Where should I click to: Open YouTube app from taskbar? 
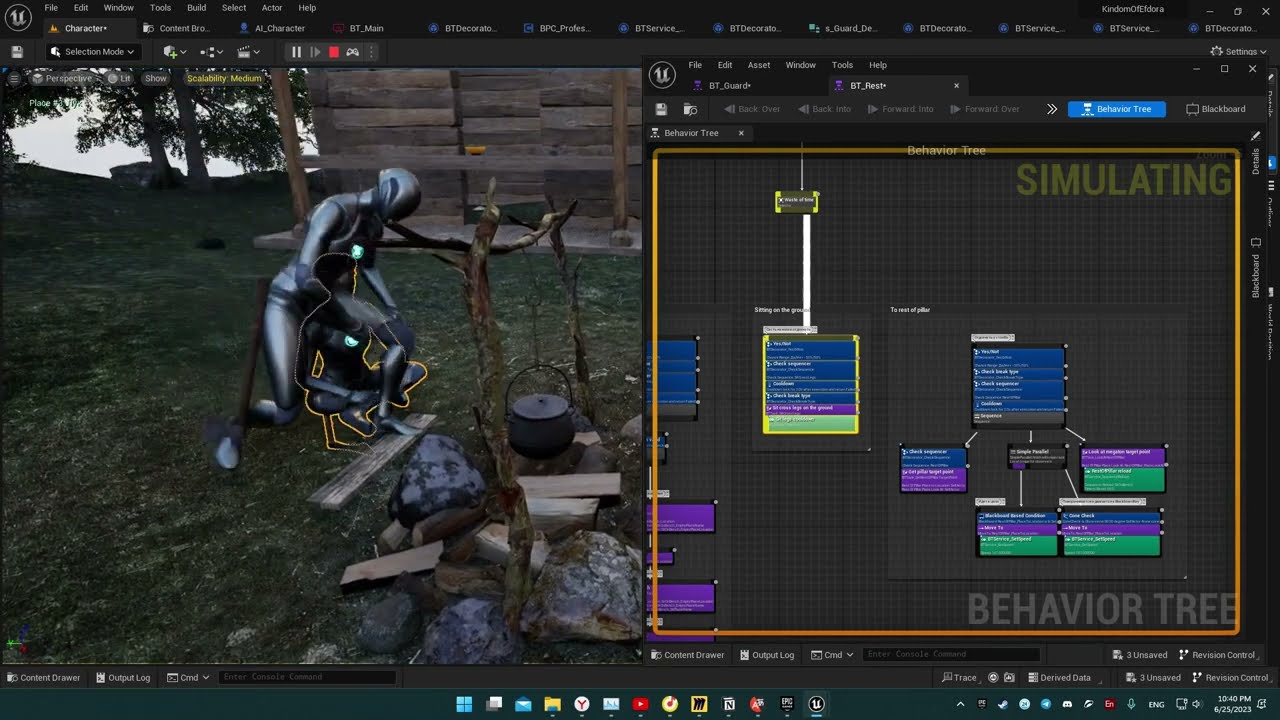(x=640, y=704)
